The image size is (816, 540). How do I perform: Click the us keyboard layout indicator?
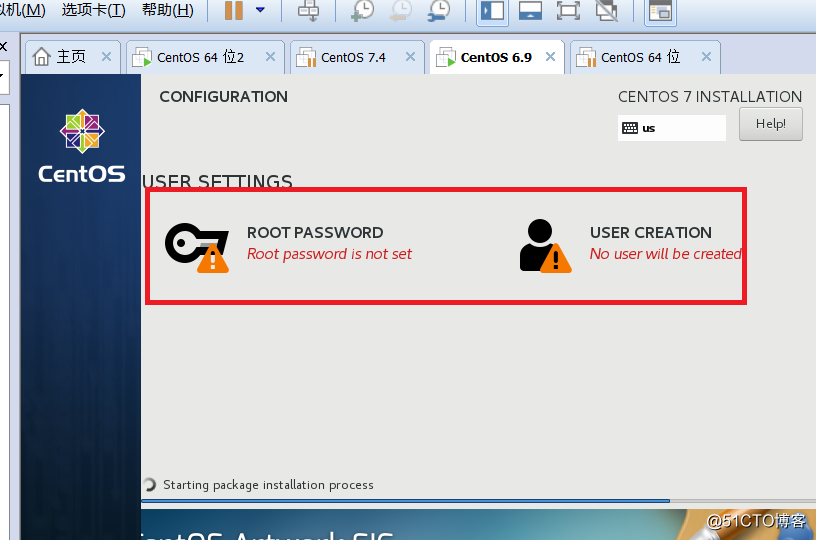point(671,128)
